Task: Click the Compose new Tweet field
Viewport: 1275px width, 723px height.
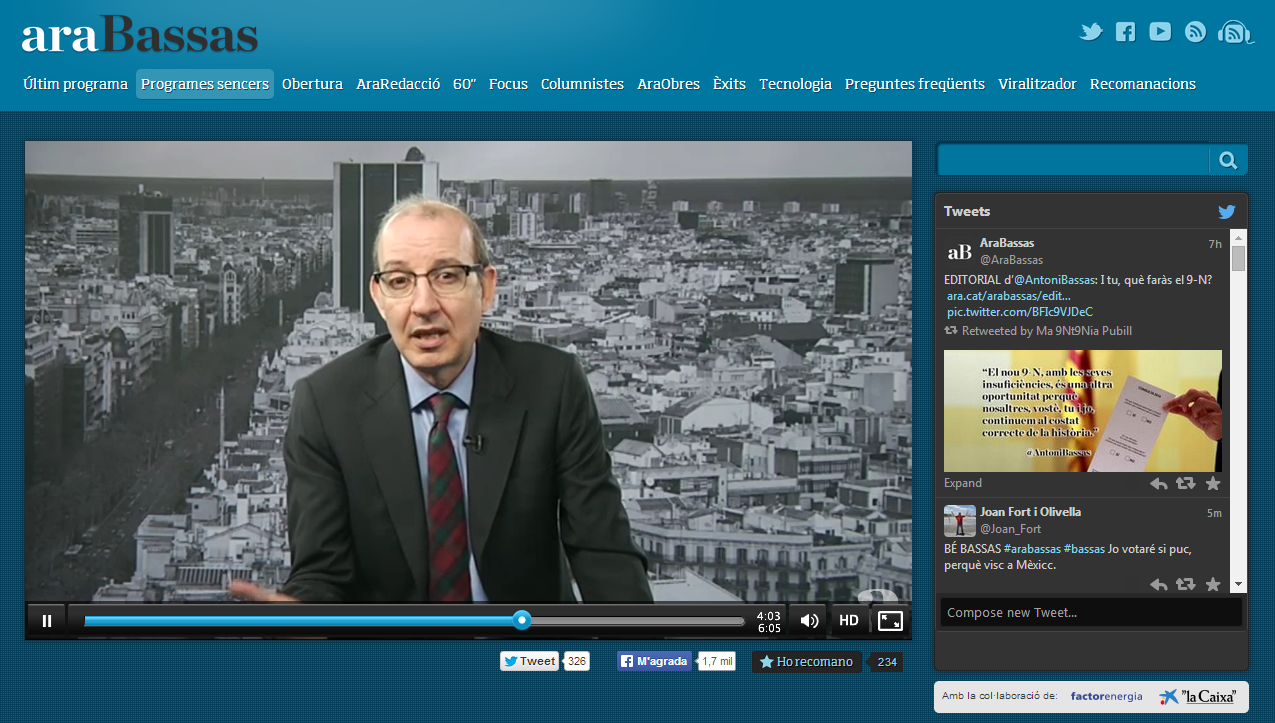Action: click(x=1090, y=613)
